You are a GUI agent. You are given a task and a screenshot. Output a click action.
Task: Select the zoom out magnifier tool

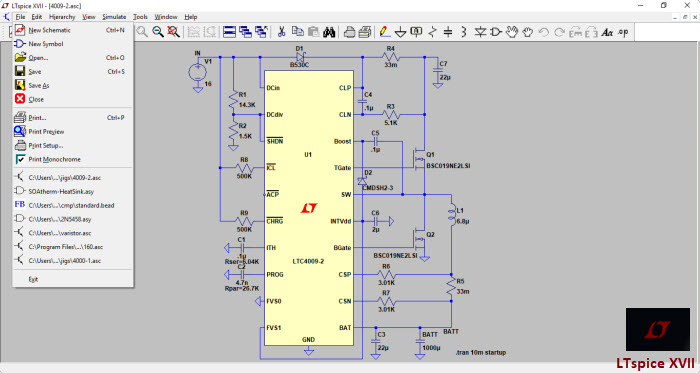click(158, 32)
